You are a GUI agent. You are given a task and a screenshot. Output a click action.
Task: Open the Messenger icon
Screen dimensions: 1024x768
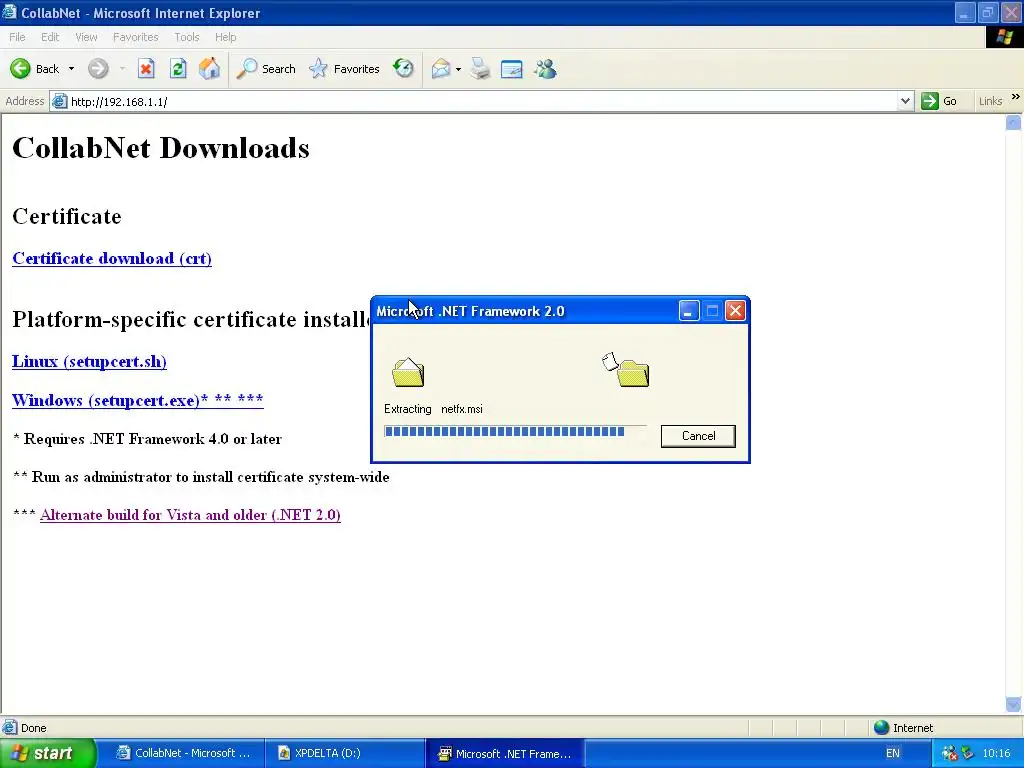[545, 69]
